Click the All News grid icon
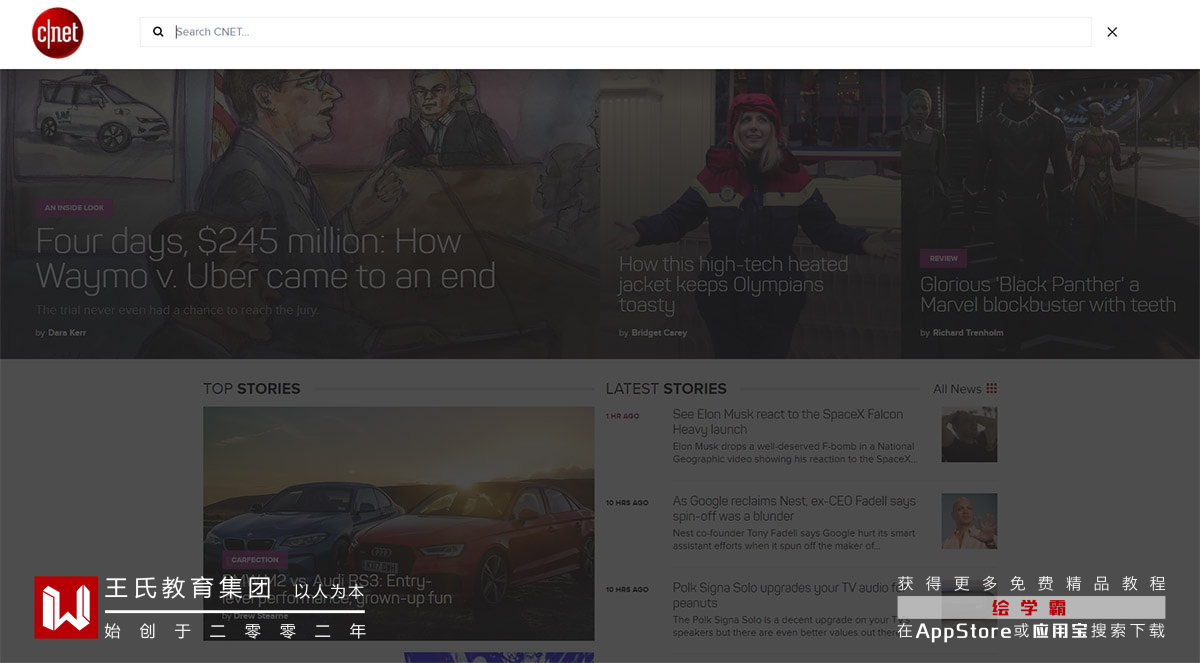The width and height of the screenshot is (1200, 663). [992, 389]
